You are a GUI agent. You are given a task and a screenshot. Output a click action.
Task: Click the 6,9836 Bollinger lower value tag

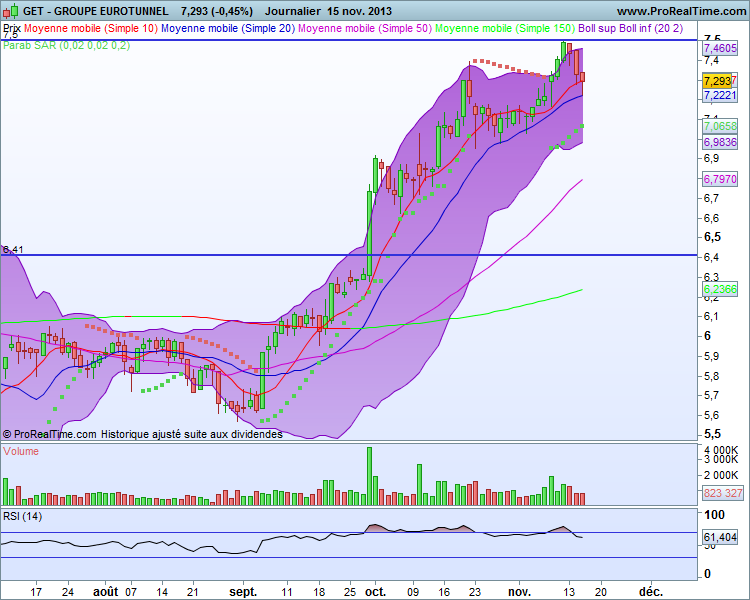pyautogui.click(x=720, y=142)
